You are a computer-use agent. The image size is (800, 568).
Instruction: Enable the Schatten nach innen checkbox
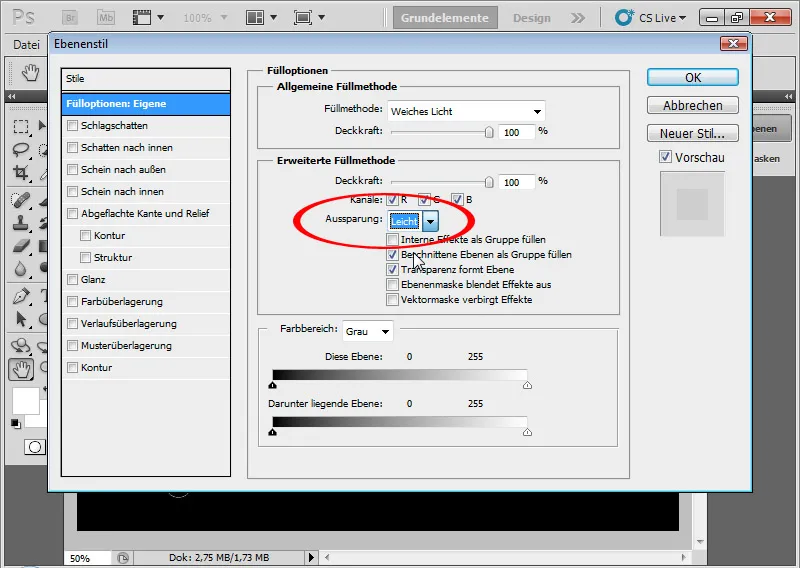[72, 147]
